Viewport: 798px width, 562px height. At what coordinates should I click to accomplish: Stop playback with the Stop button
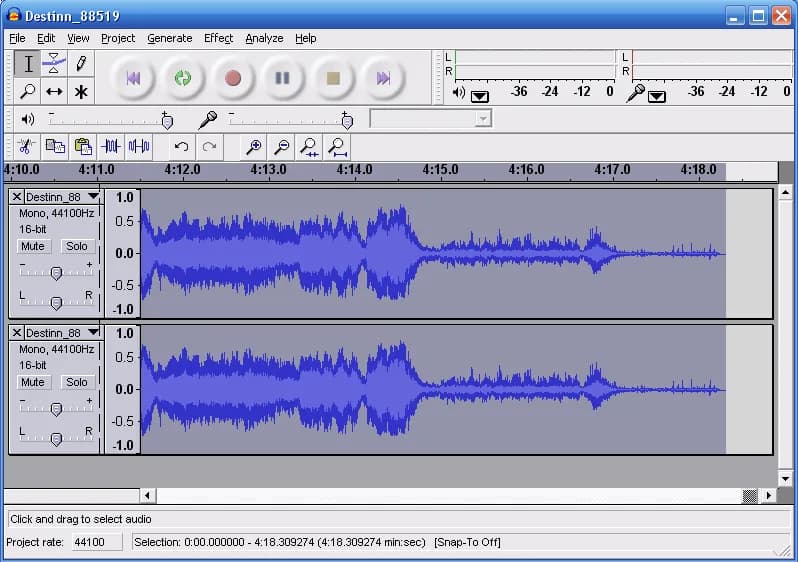point(333,78)
